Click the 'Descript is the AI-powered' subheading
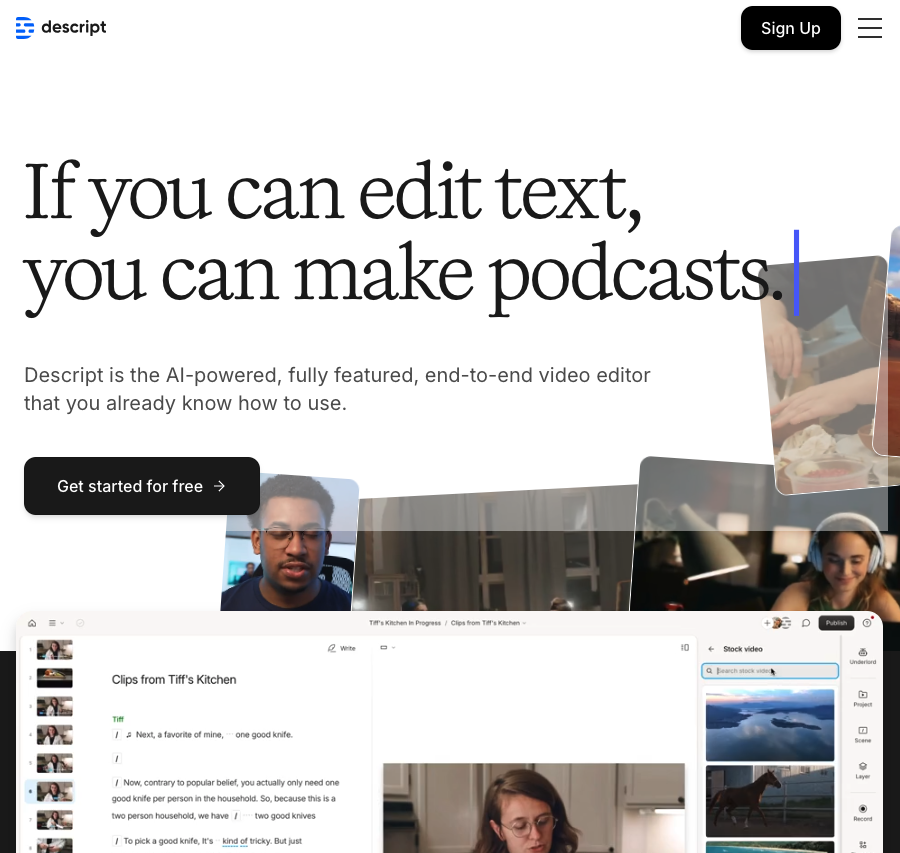This screenshot has height=853, width=900. (x=337, y=389)
